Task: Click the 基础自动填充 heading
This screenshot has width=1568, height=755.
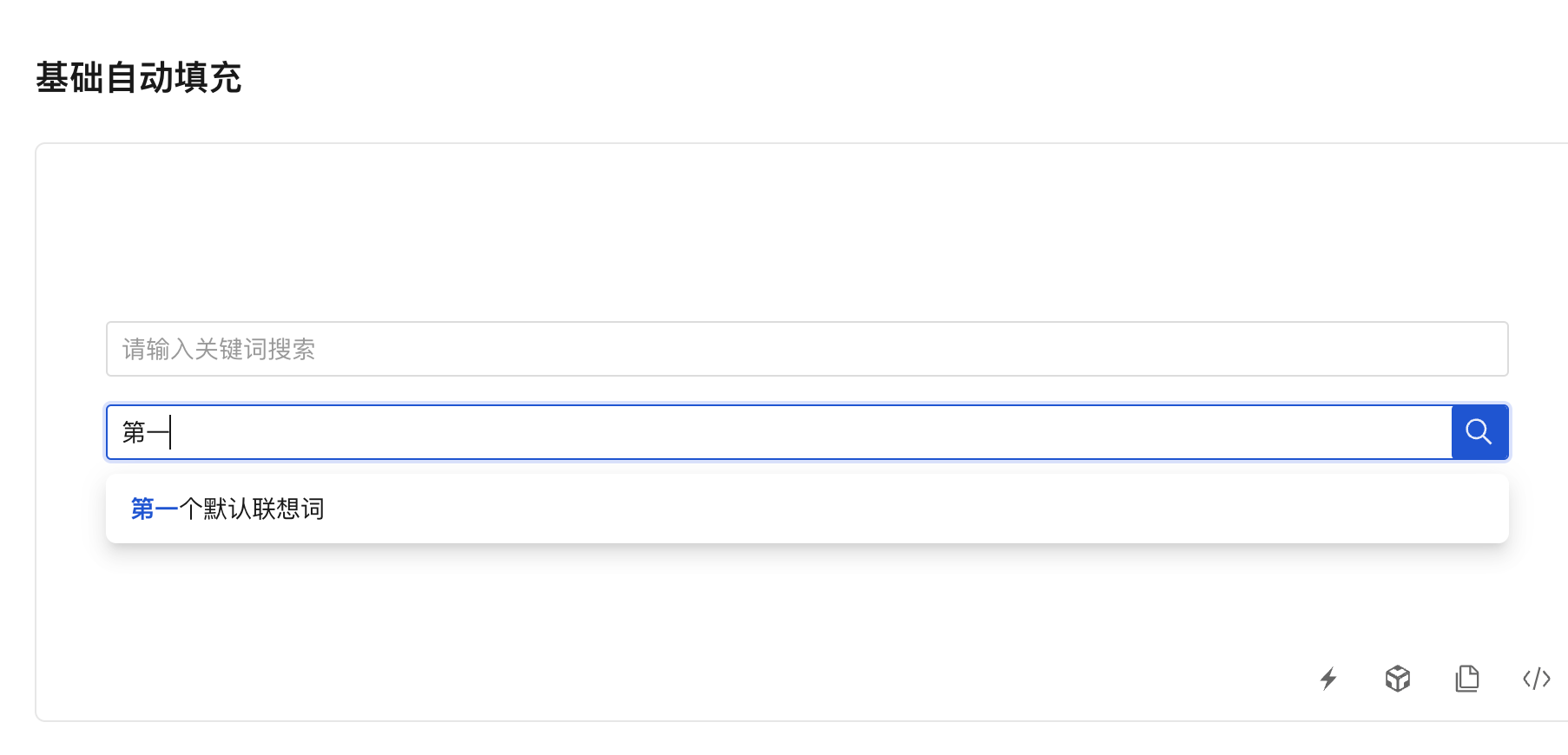Action: [x=138, y=77]
